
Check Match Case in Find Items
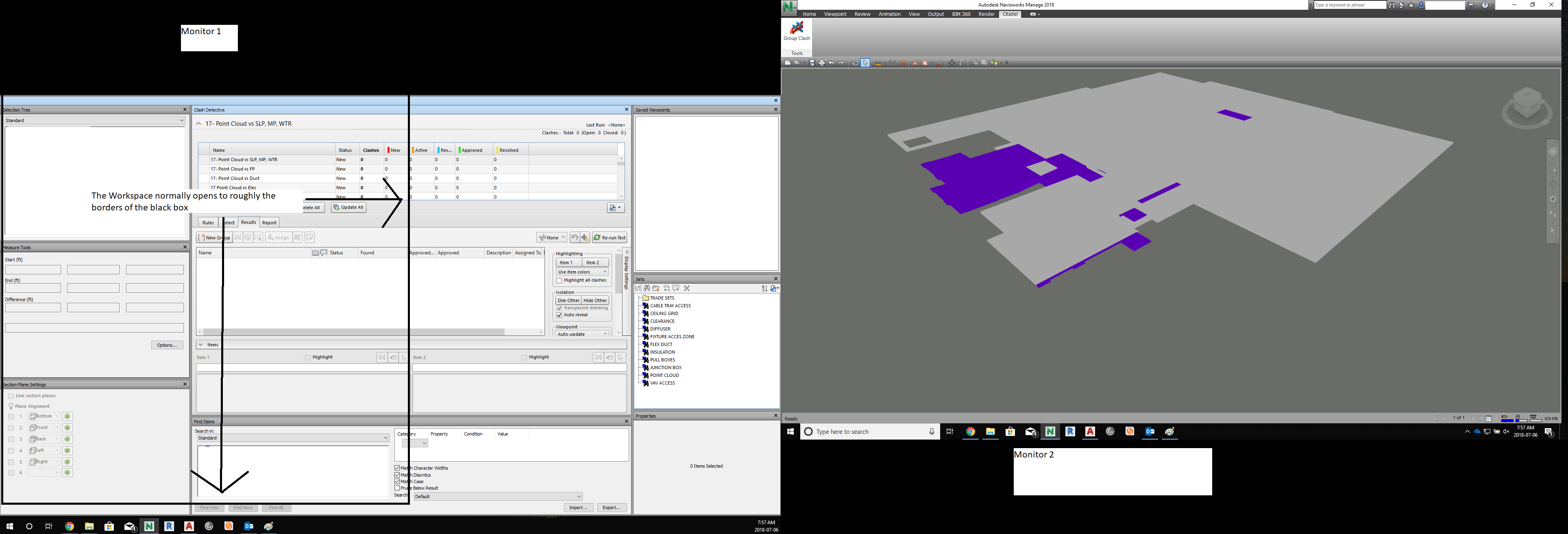point(397,481)
